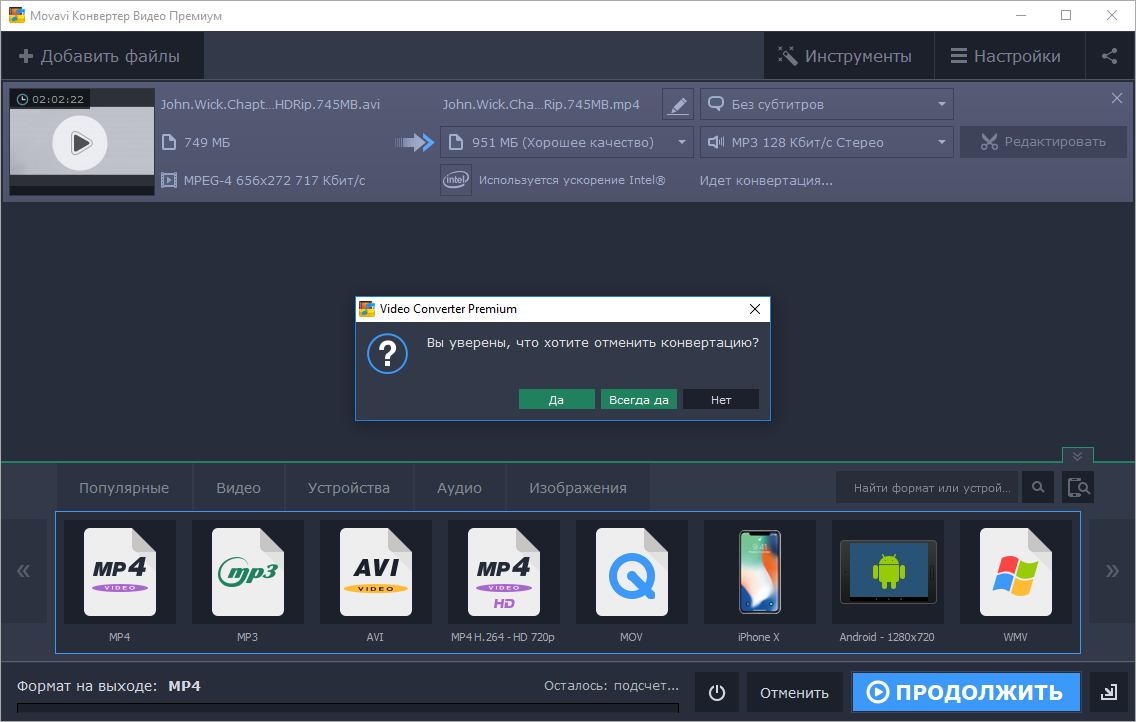The height and width of the screenshot is (722, 1136).
Task: Click the Формат на выходе: MP4 label
Action: coord(109,686)
